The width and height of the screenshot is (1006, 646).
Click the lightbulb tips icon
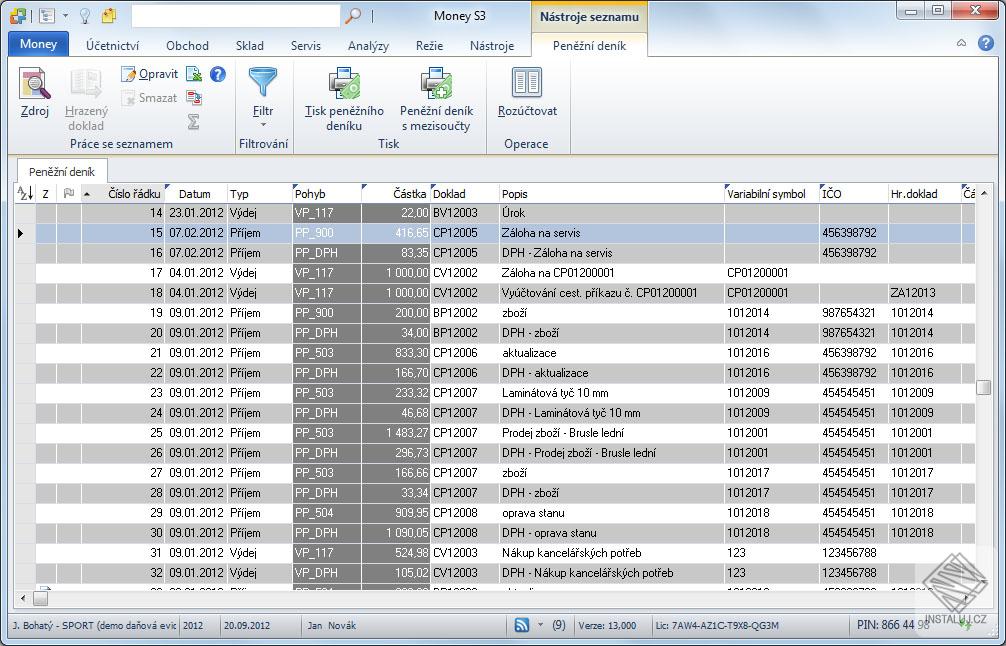pos(85,16)
